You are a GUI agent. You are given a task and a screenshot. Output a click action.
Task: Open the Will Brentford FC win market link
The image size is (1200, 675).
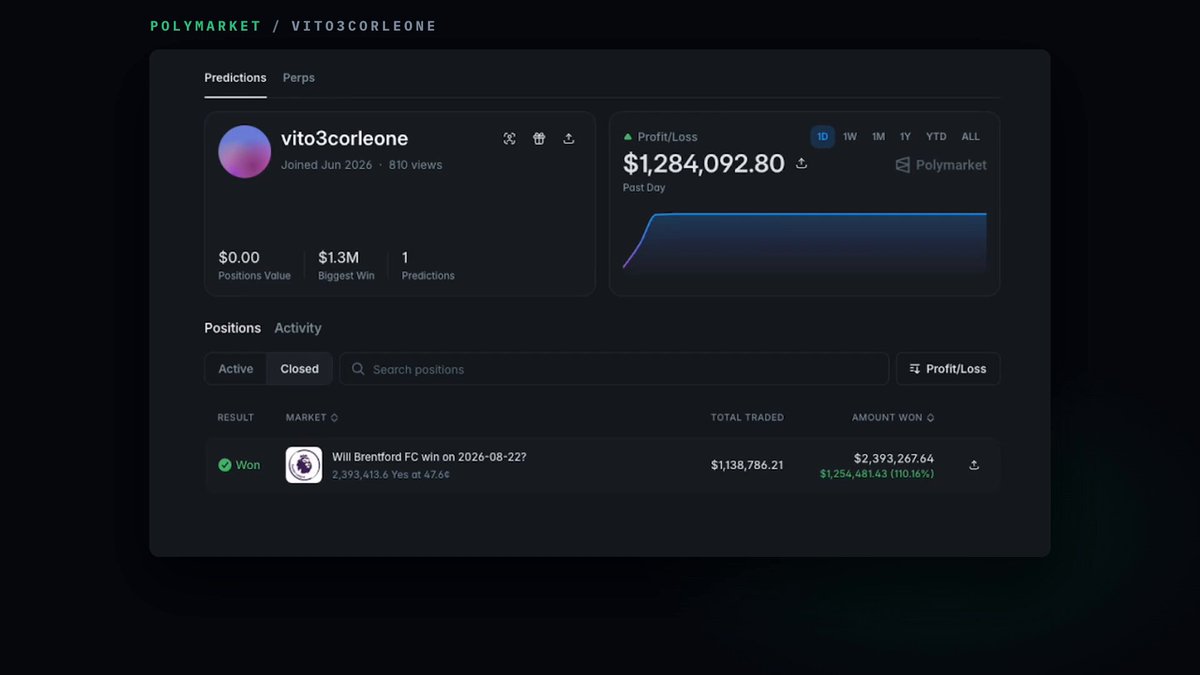pyautogui.click(x=429, y=457)
